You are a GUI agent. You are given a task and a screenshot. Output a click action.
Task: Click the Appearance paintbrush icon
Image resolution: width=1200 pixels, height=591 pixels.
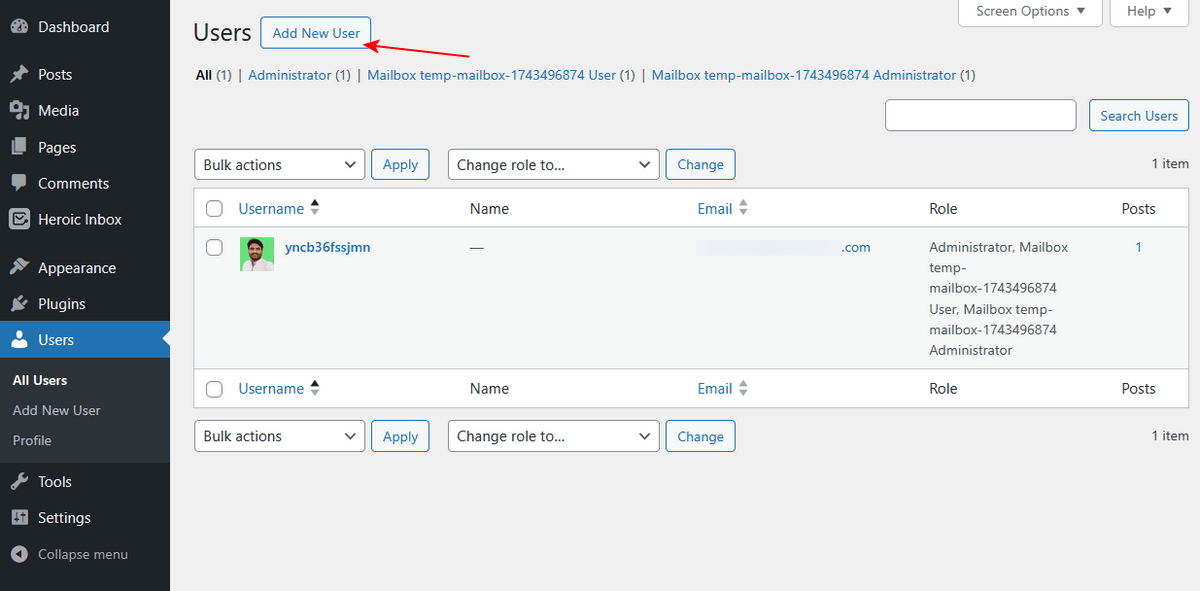click(x=19, y=268)
